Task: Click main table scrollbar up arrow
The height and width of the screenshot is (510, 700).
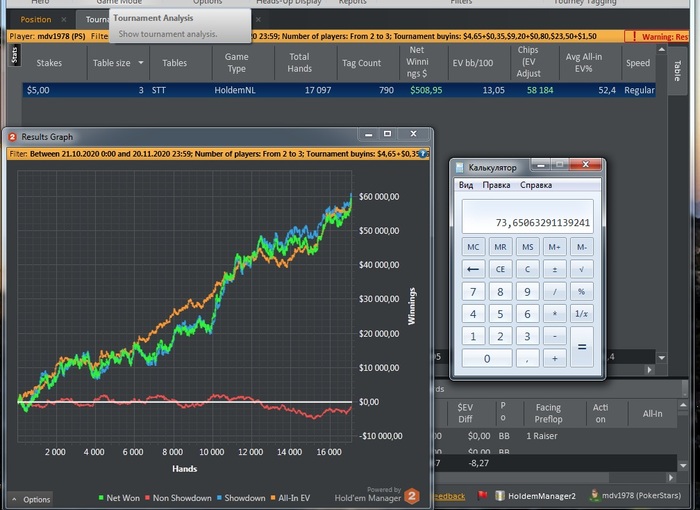Action: (x=662, y=50)
